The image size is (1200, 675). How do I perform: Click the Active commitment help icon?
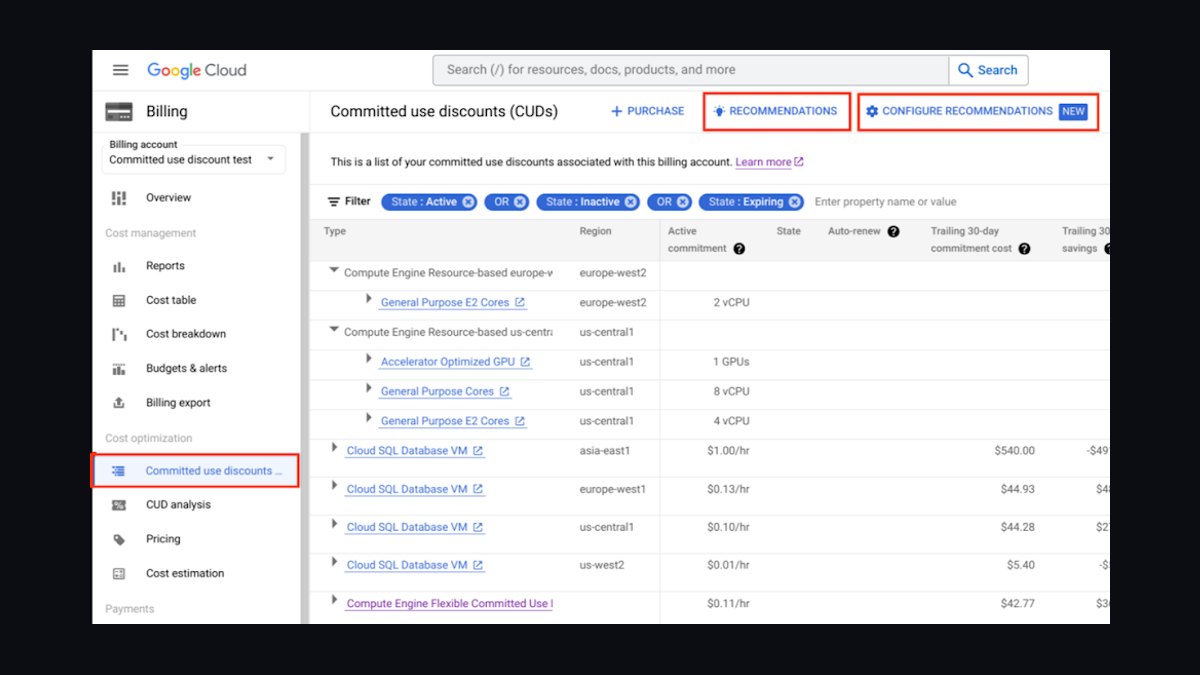[x=739, y=249]
